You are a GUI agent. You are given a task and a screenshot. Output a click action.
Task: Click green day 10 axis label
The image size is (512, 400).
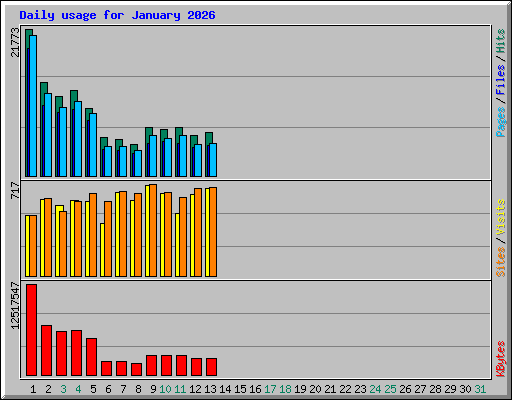pyautogui.click(x=165, y=389)
